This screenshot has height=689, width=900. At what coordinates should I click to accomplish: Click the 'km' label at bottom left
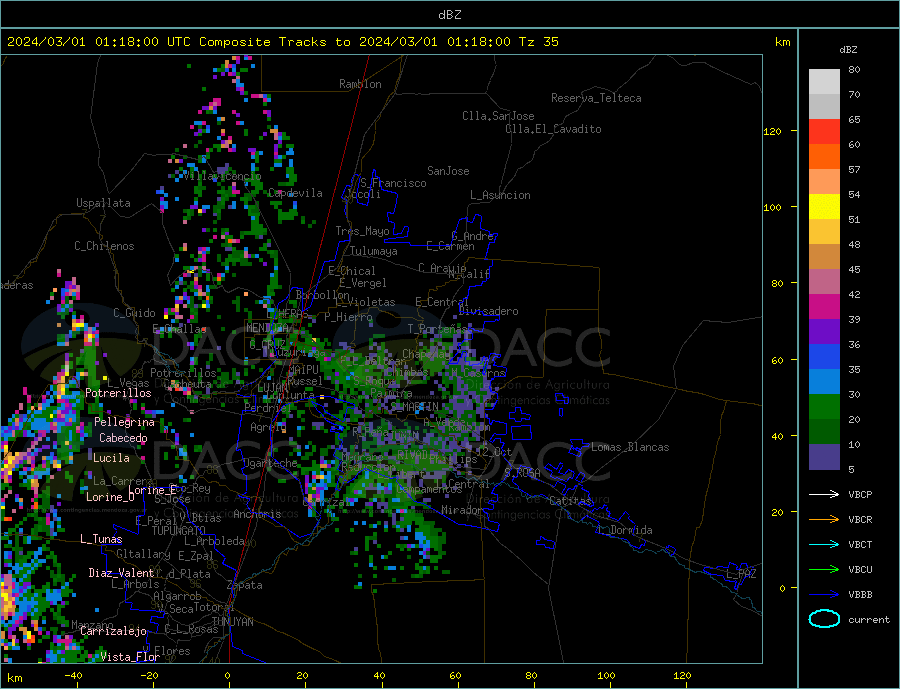click(x=15, y=678)
